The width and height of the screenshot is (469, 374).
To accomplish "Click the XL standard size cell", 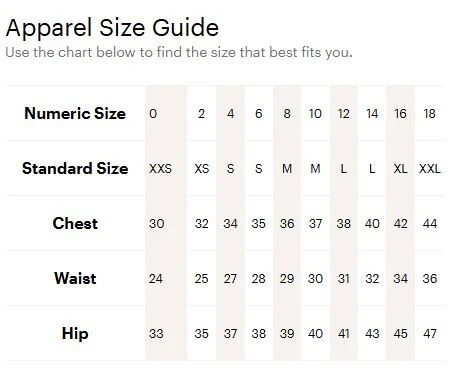I will (400, 169).
